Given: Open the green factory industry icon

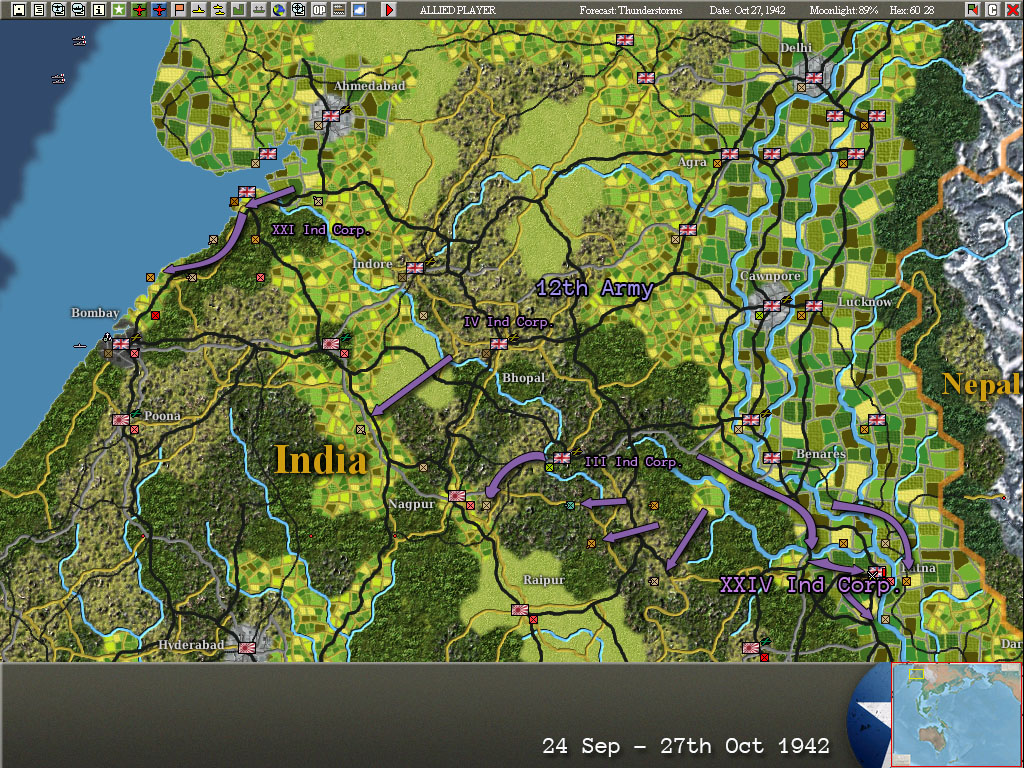Looking at the screenshot, I should pos(238,10).
